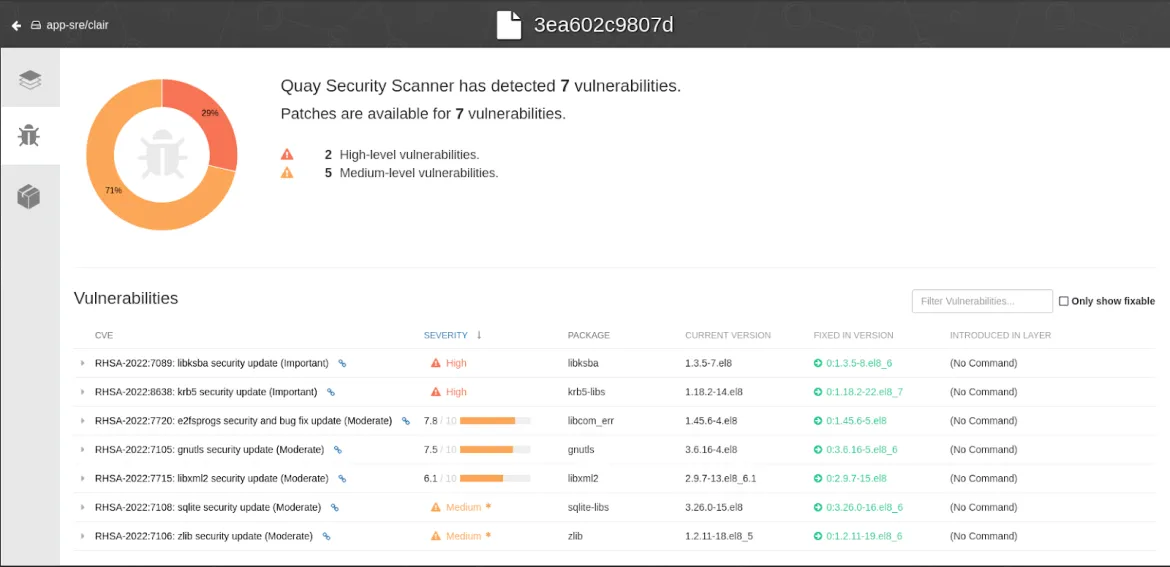Click link icon beside RHSA-2022:7089 libksba
This screenshot has height=567, width=1170.
(x=342, y=364)
